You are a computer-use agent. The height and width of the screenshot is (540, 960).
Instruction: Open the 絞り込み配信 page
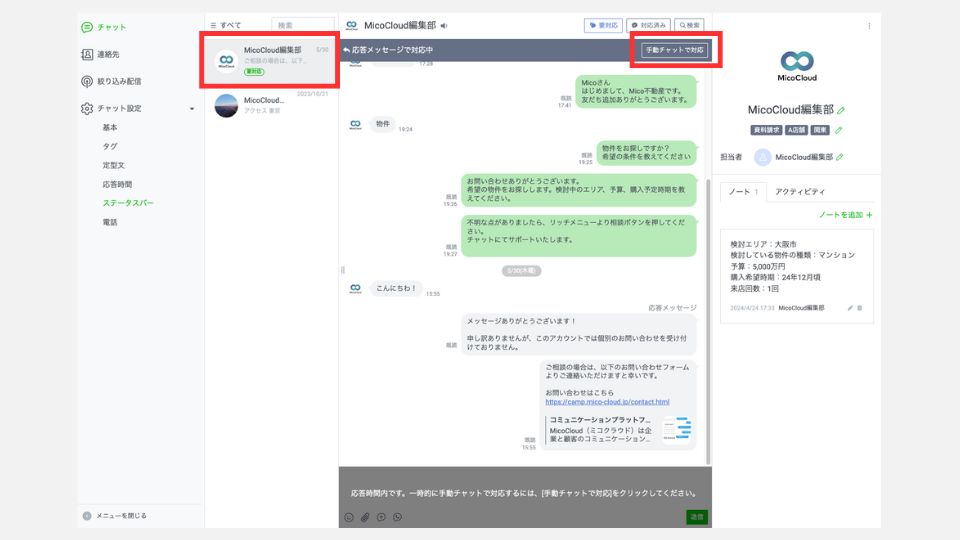(111, 81)
